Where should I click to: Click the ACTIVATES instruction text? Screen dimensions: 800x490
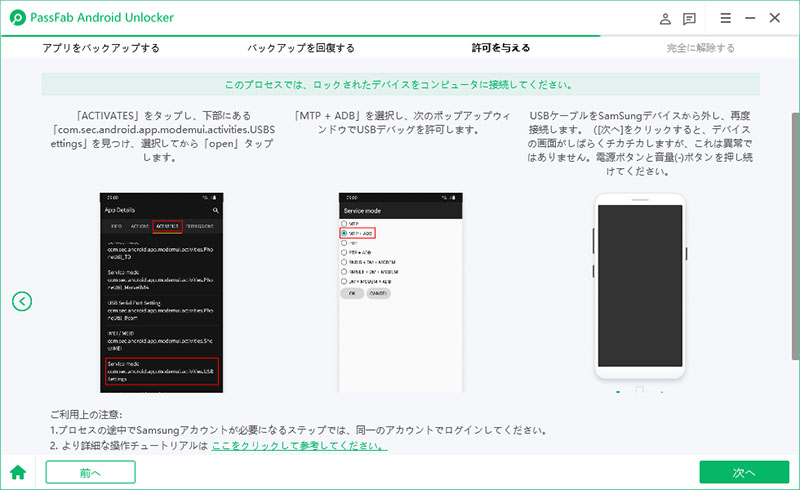click(162, 136)
